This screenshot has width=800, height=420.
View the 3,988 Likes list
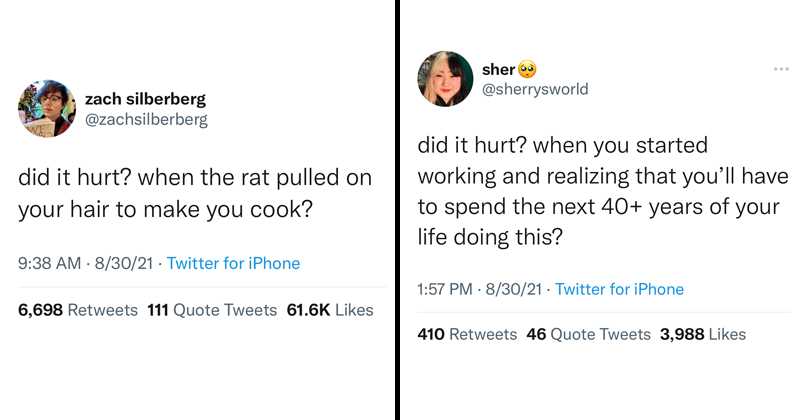point(702,334)
